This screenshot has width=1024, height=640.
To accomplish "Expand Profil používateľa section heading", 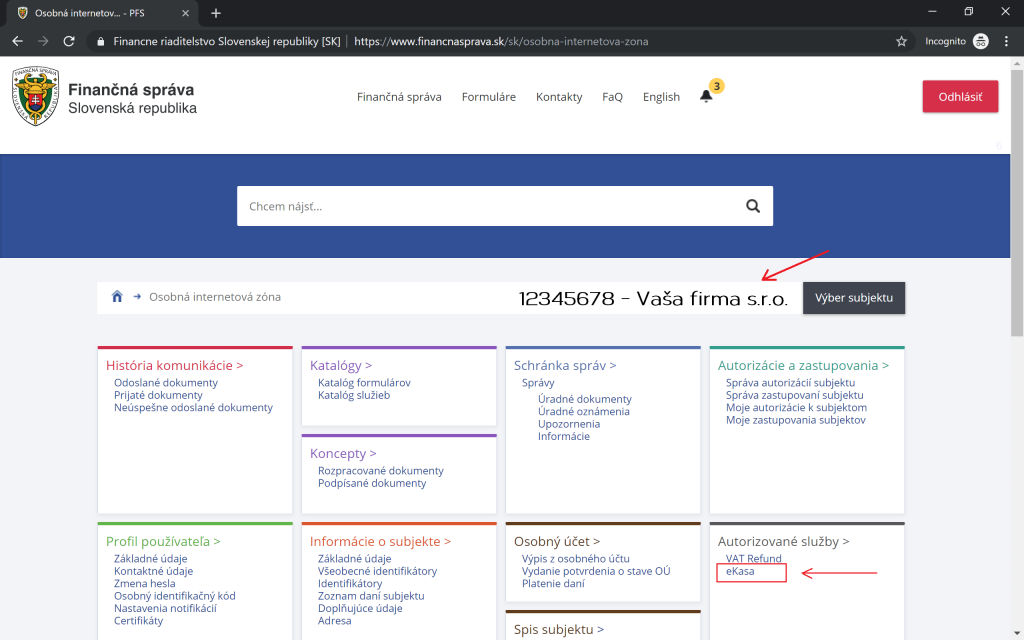I will click(163, 541).
